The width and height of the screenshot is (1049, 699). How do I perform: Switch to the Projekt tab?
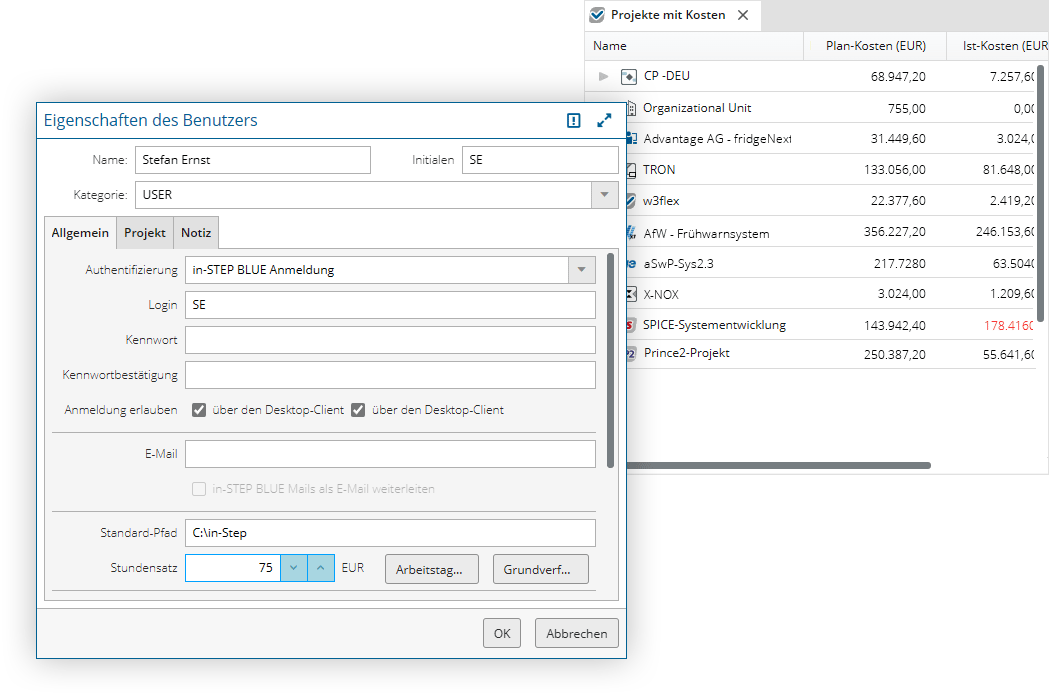(145, 232)
